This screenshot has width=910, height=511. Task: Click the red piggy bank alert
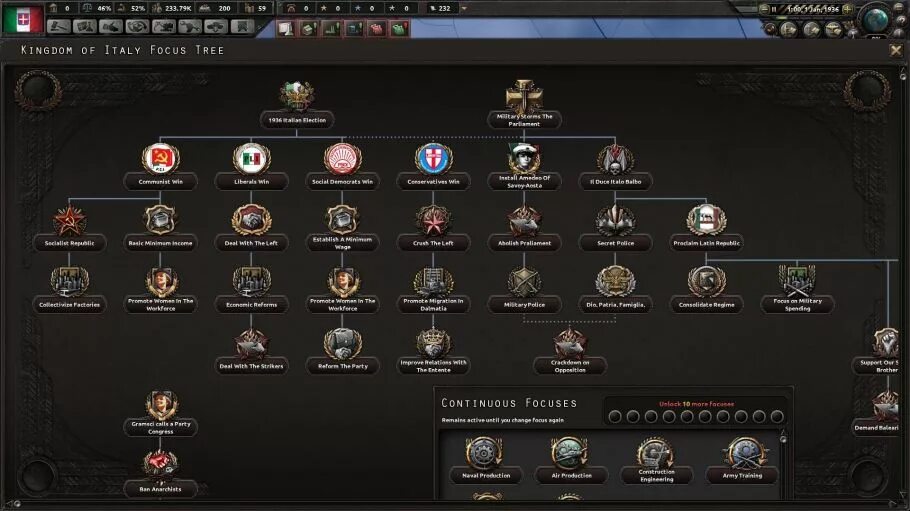click(x=377, y=27)
